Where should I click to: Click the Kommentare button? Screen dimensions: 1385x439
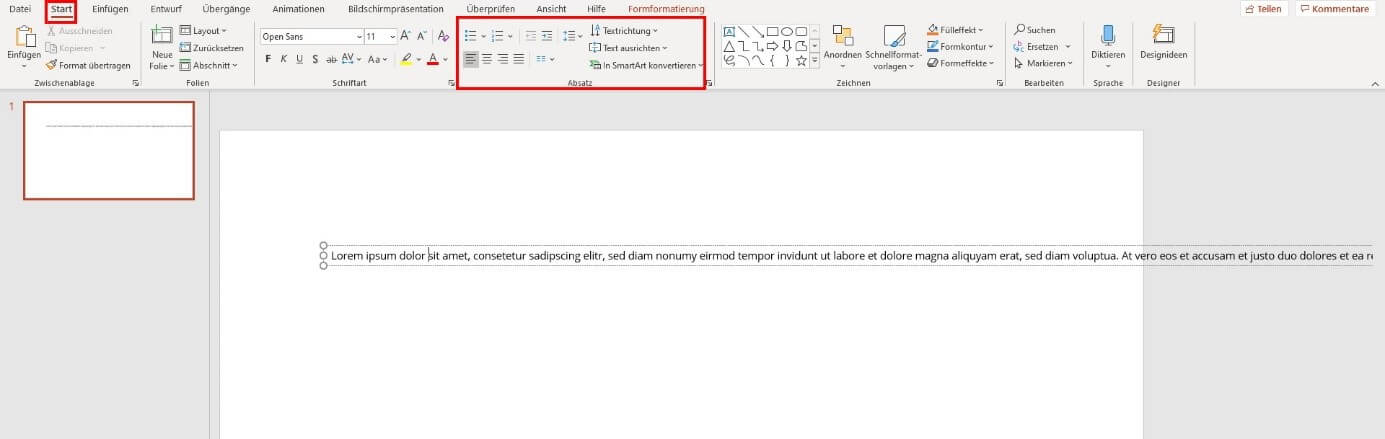1334,9
